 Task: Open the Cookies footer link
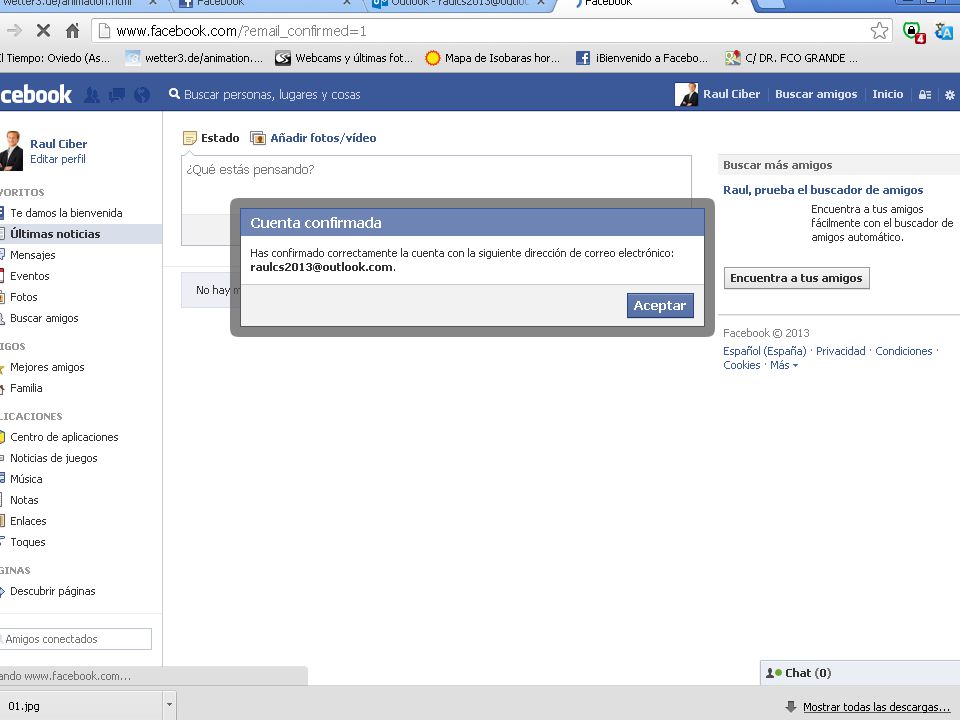741,365
